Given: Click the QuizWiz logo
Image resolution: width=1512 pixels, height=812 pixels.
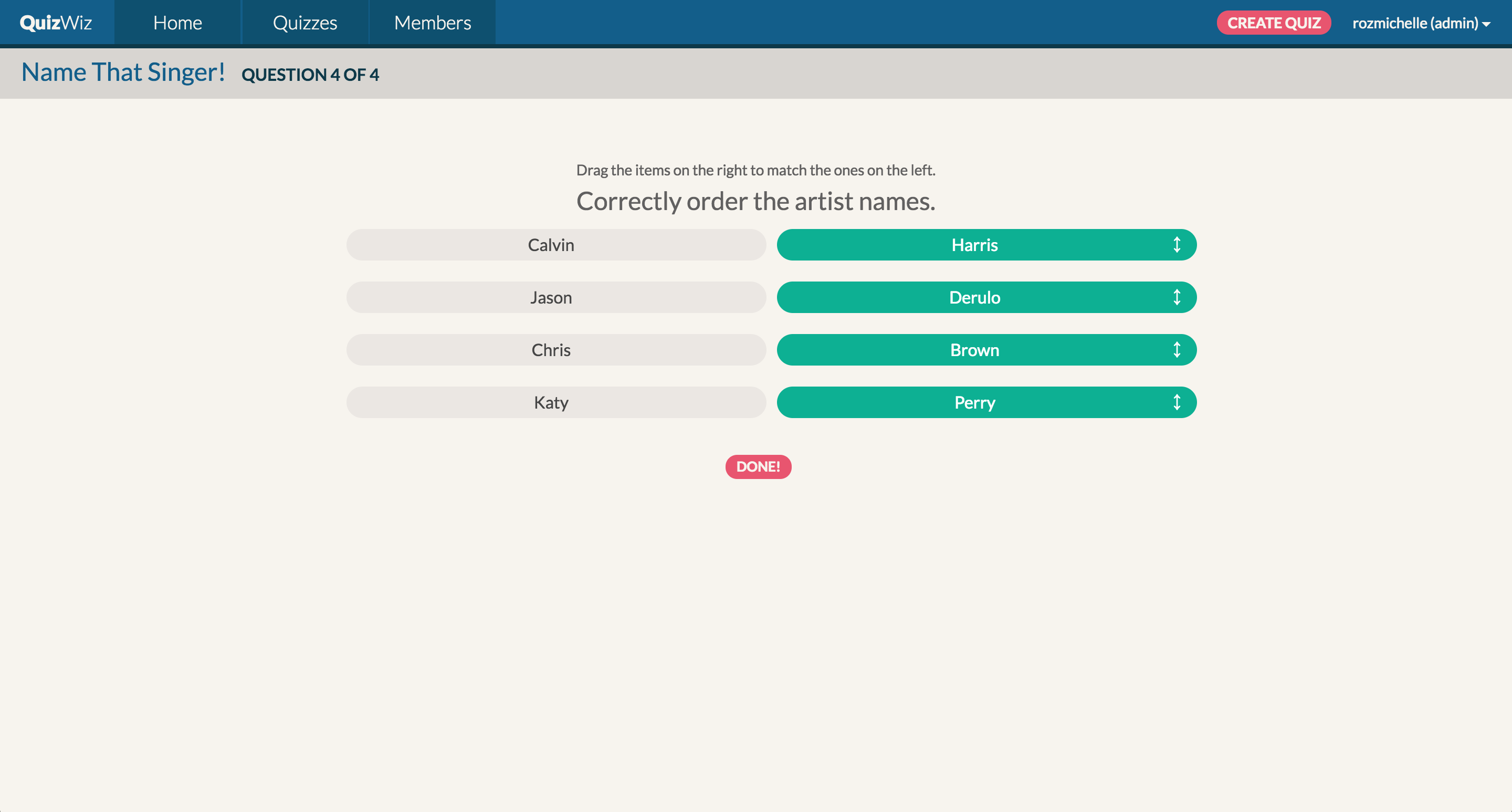Looking at the screenshot, I should [x=56, y=22].
